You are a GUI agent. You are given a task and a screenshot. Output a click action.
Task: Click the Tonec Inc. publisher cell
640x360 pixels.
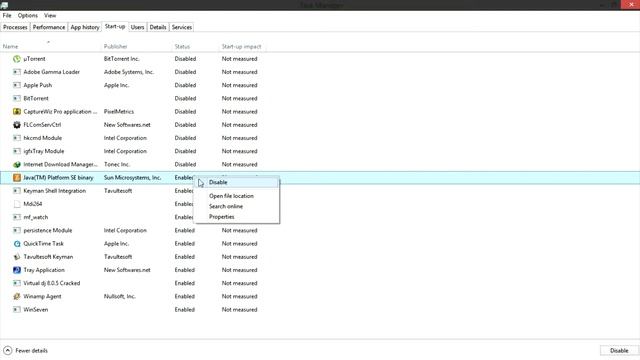pos(117,164)
